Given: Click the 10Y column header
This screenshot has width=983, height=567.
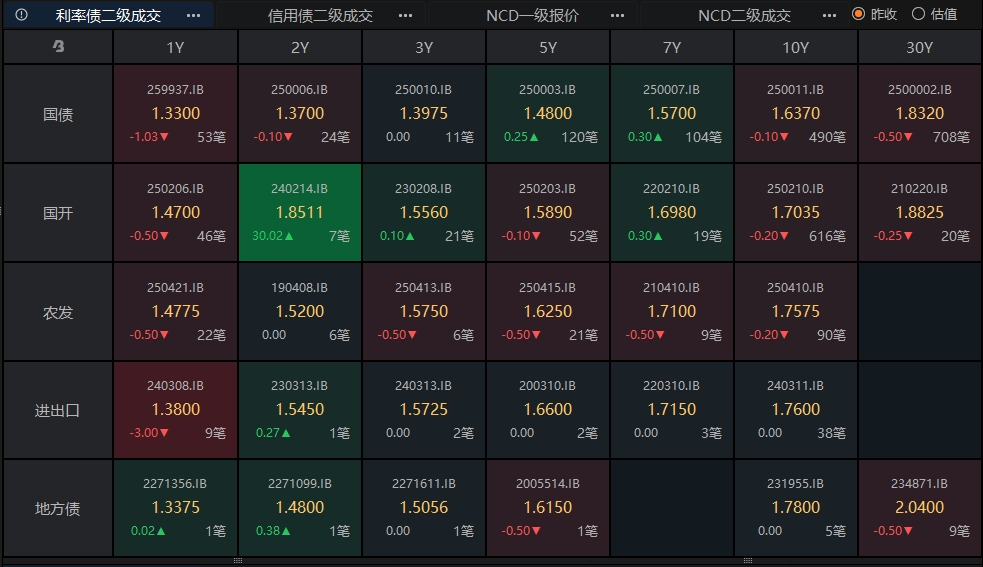Looking at the screenshot, I should (796, 48).
